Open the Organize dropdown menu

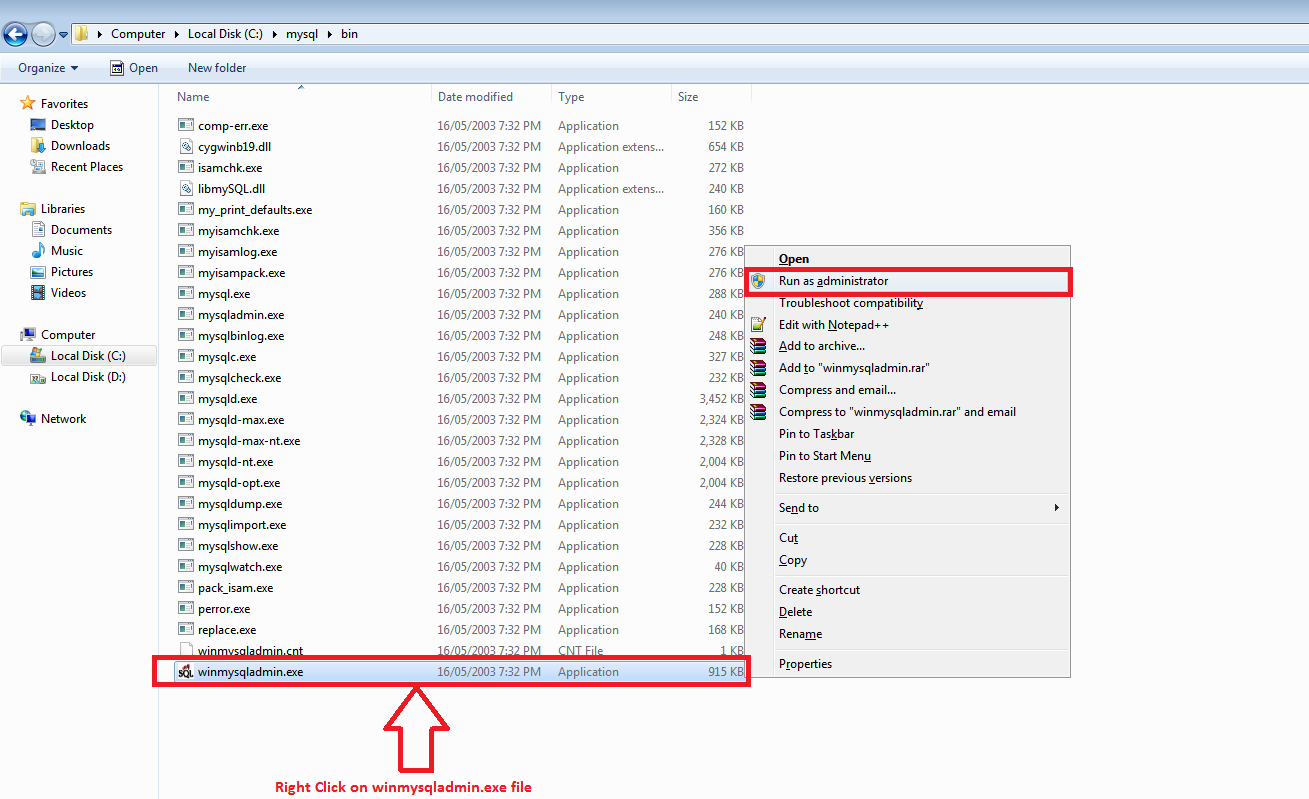[x=48, y=68]
